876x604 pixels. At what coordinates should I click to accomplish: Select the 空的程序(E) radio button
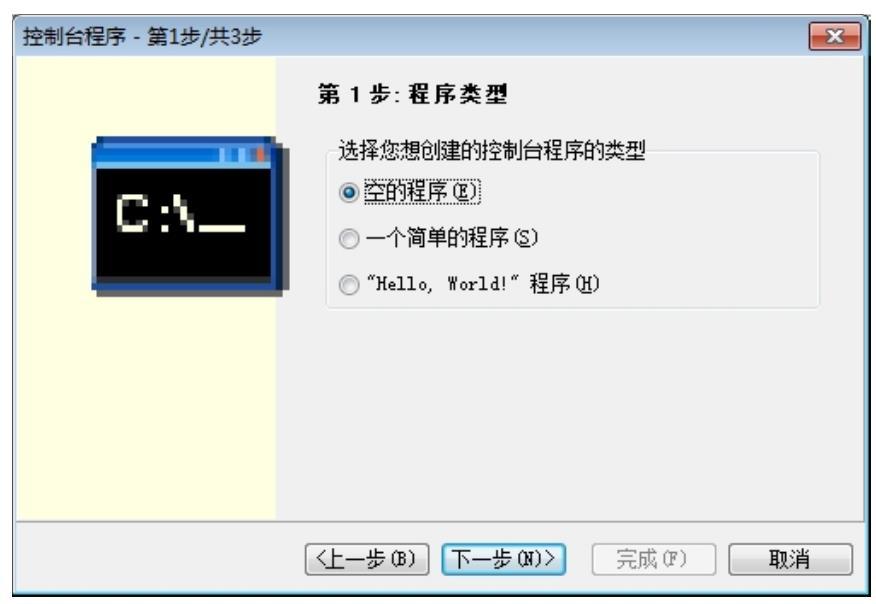coord(349,193)
